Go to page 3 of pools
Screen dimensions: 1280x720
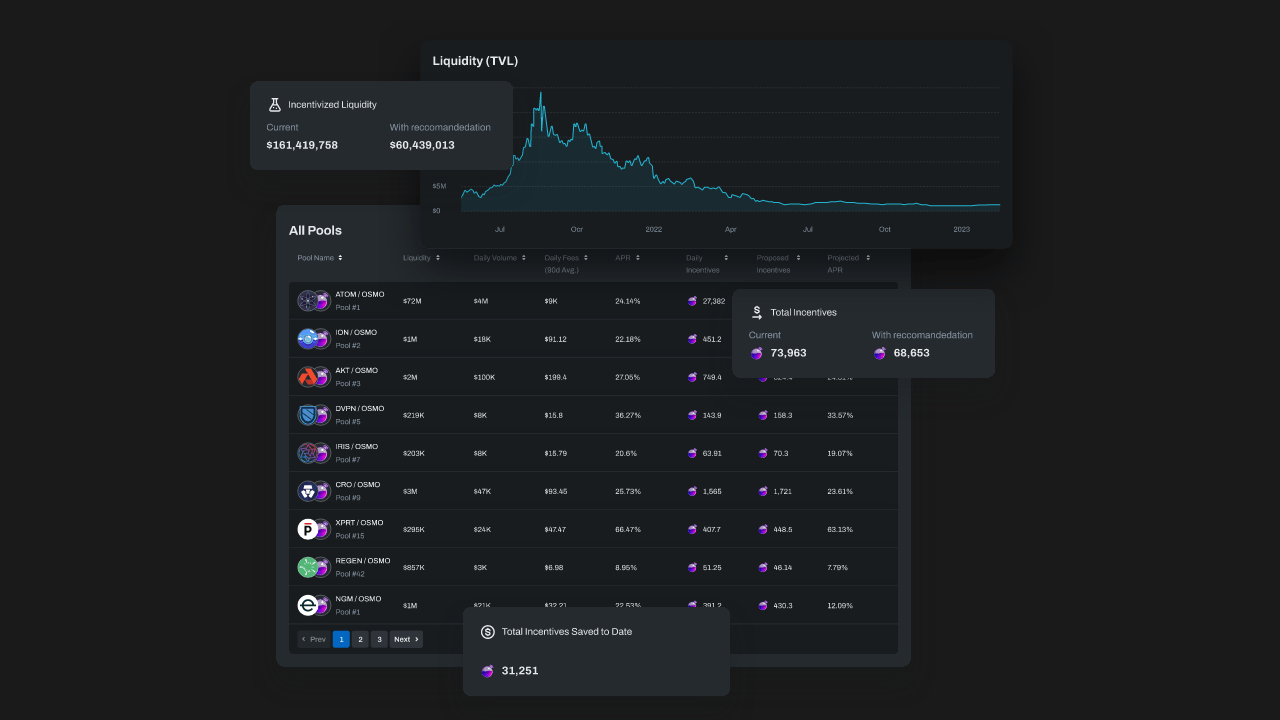click(x=379, y=639)
